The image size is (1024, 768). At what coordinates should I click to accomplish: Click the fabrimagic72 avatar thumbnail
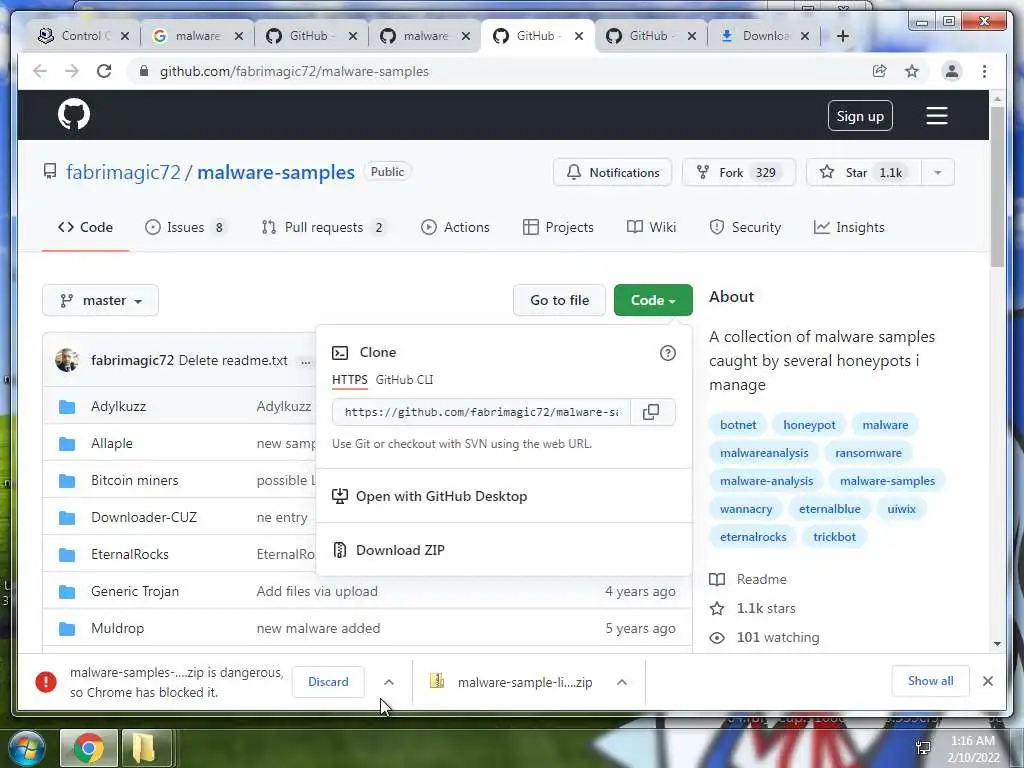click(x=67, y=360)
